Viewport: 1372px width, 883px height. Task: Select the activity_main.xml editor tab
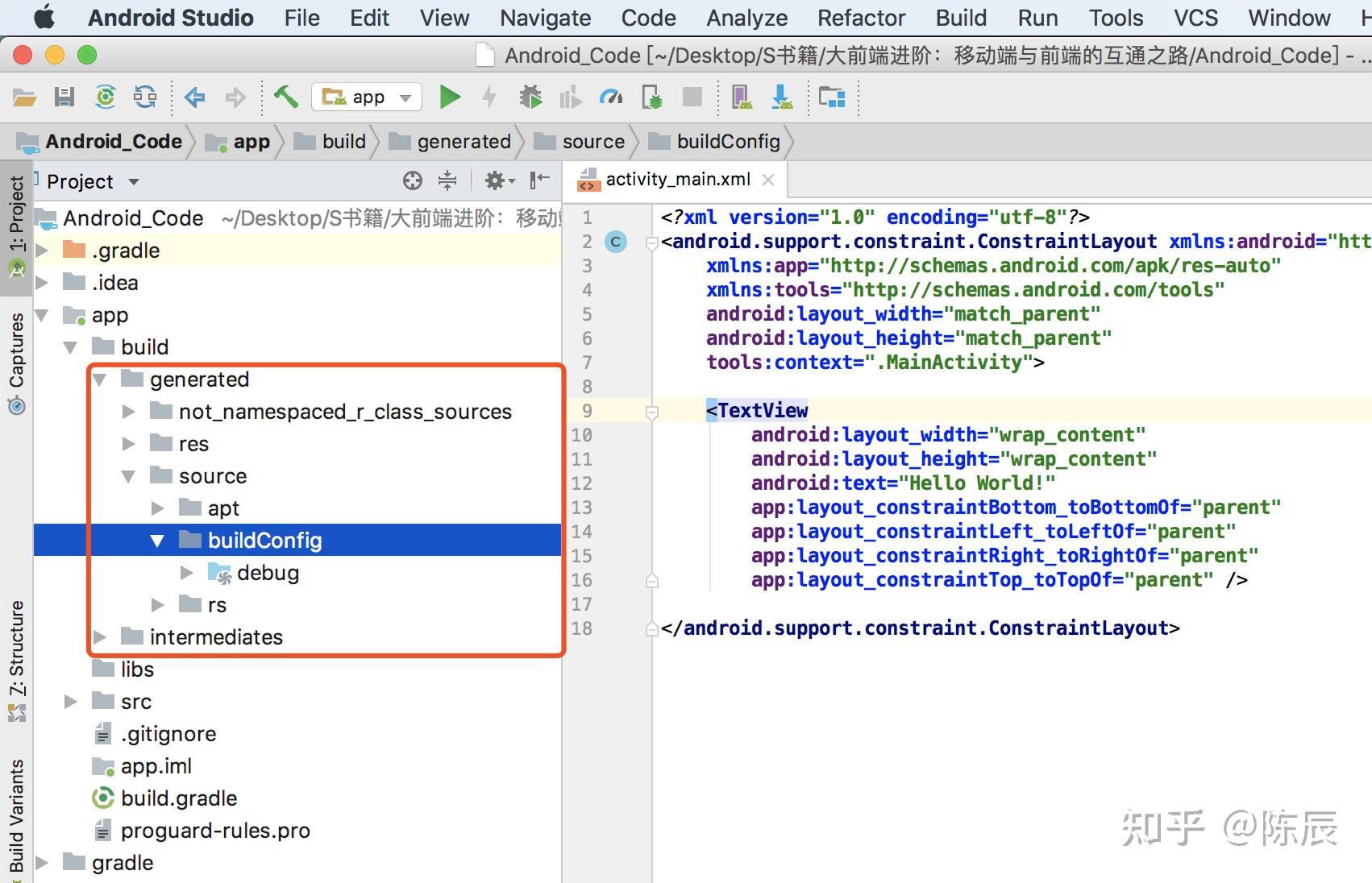coord(677,180)
